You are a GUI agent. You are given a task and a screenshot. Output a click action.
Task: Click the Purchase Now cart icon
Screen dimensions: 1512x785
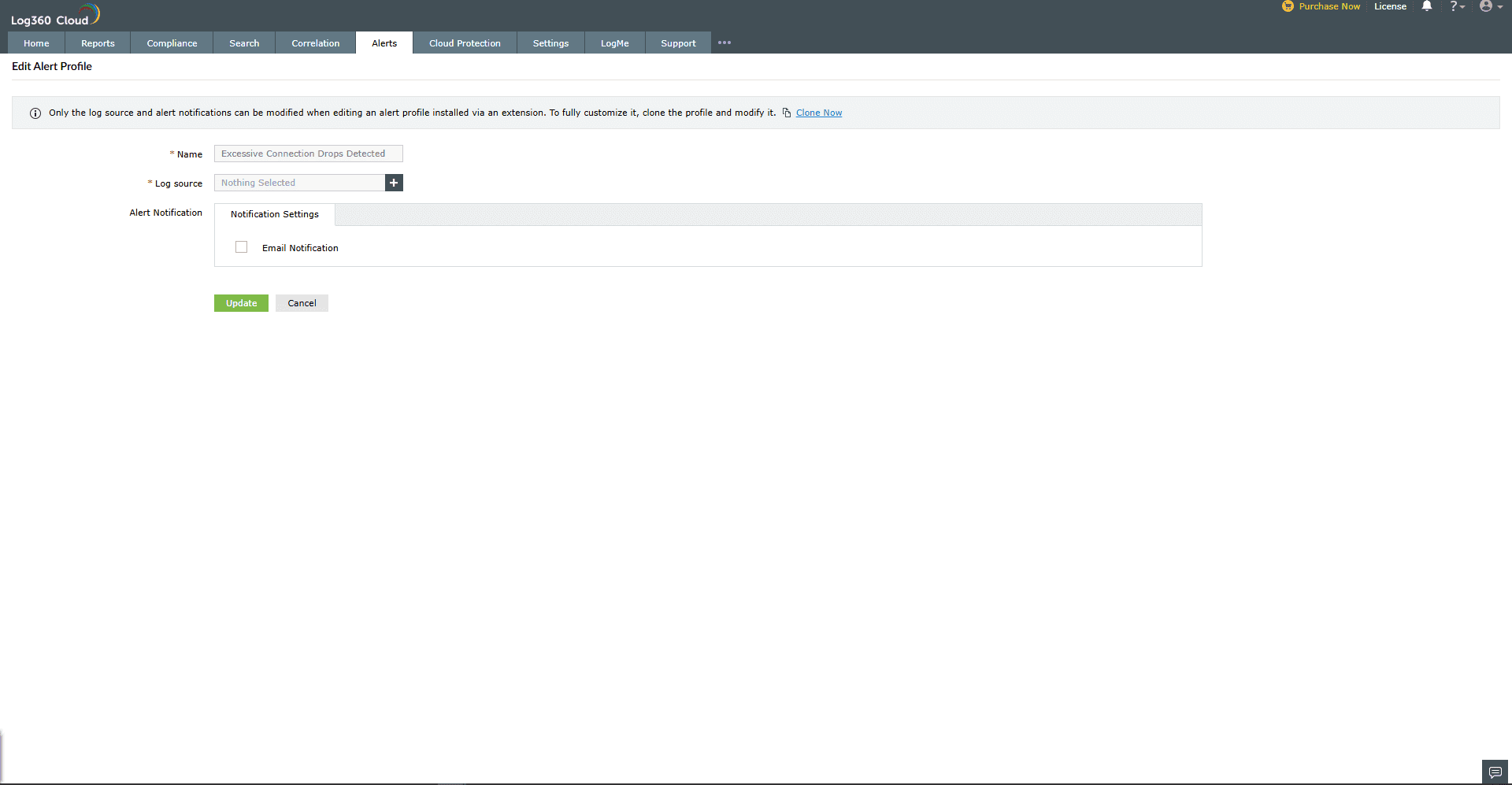[1288, 6]
